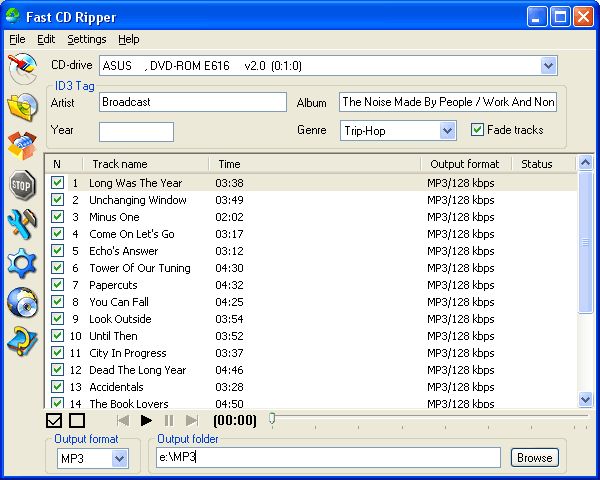The width and height of the screenshot is (600, 480).
Task: Click the yellow question mark help icon
Action: tap(22, 341)
